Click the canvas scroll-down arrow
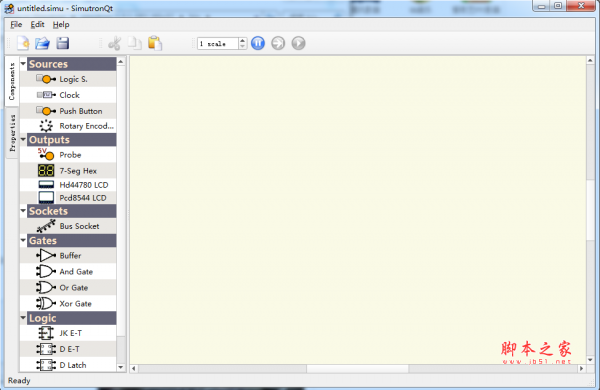 pos(590,360)
